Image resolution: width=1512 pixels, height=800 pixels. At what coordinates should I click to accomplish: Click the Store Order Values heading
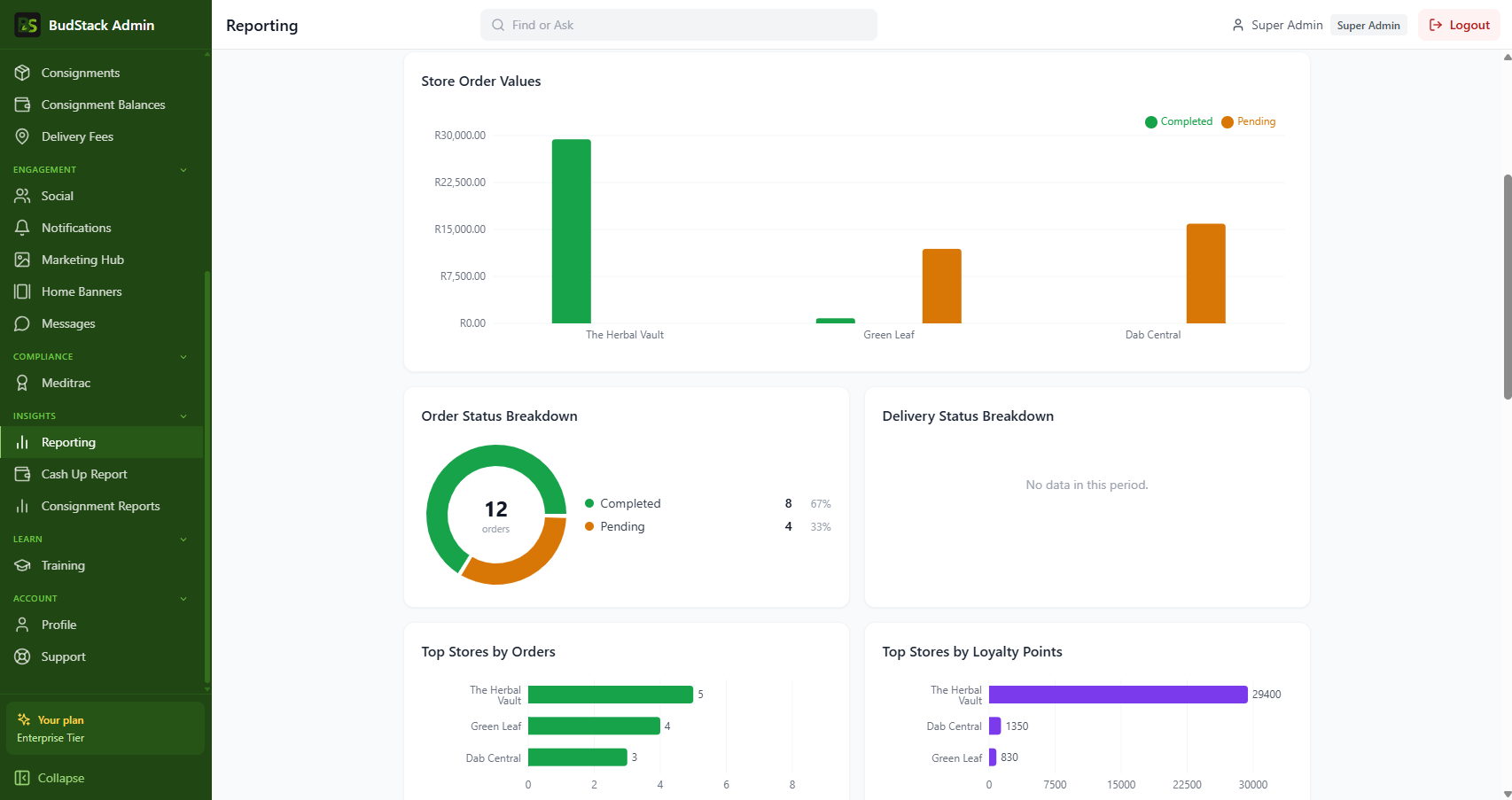click(481, 81)
